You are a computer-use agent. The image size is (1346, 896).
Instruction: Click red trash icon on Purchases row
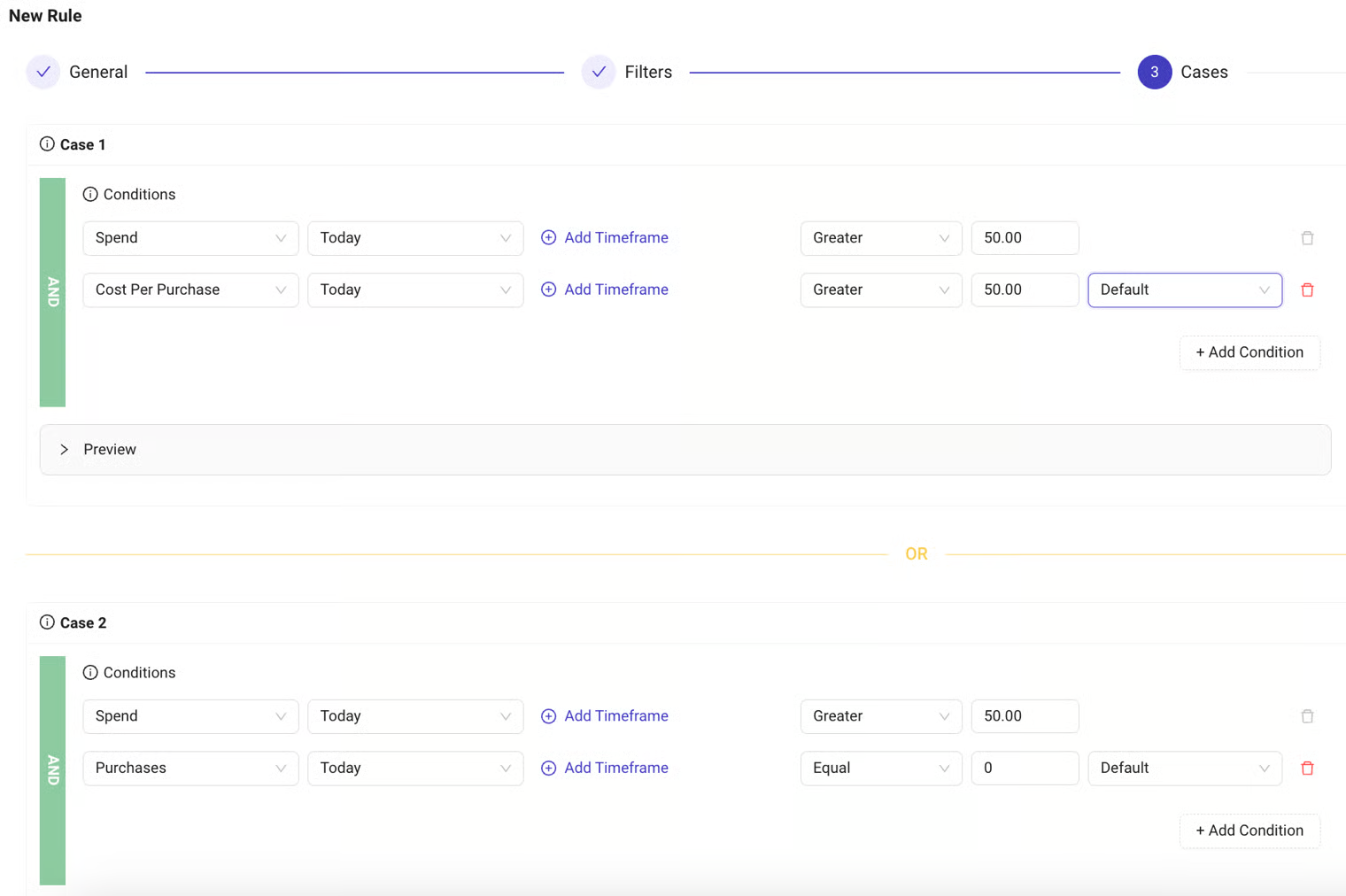[x=1307, y=769]
